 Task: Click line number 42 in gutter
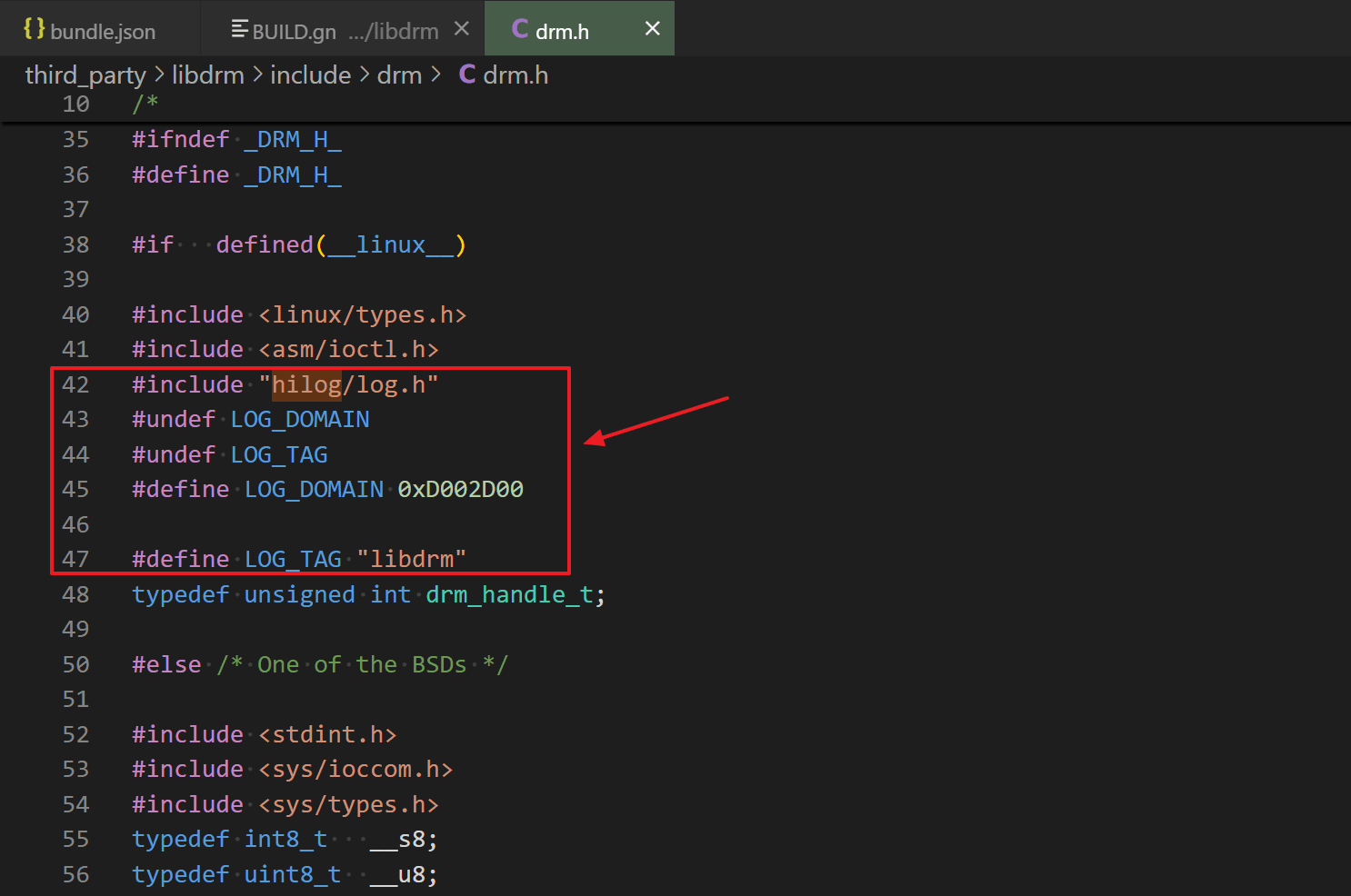pyautogui.click(x=75, y=385)
